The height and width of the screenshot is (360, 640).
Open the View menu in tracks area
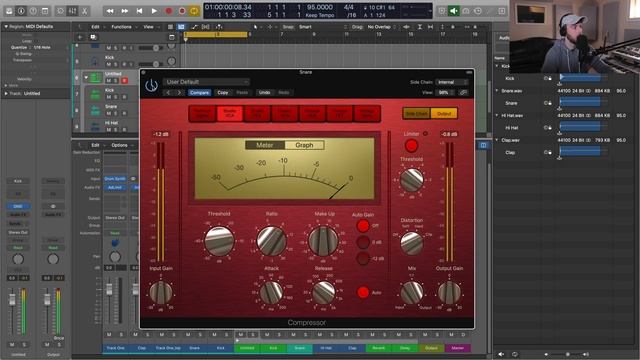(148, 27)
